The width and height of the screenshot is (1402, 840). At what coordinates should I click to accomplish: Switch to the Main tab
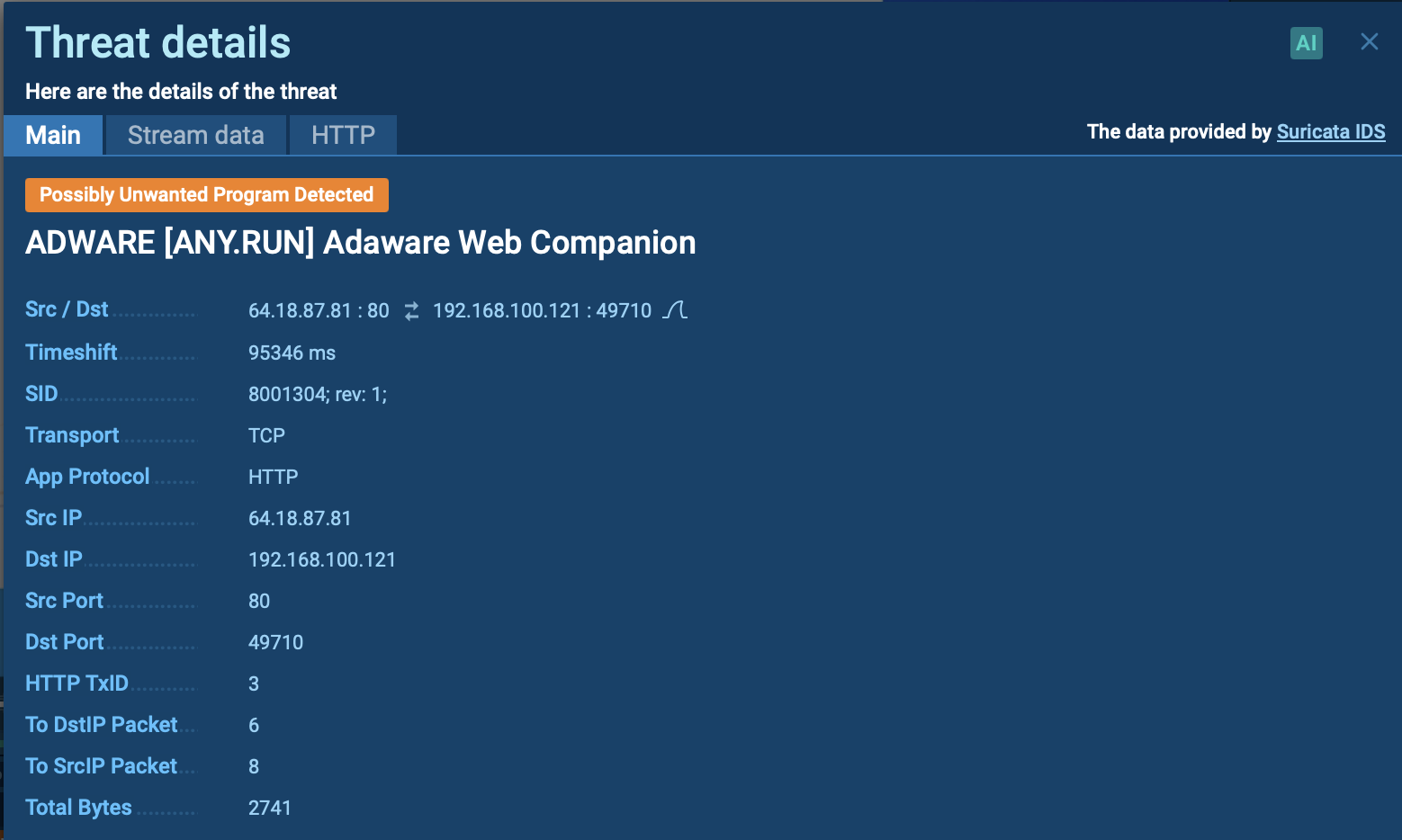coord(53,135)
